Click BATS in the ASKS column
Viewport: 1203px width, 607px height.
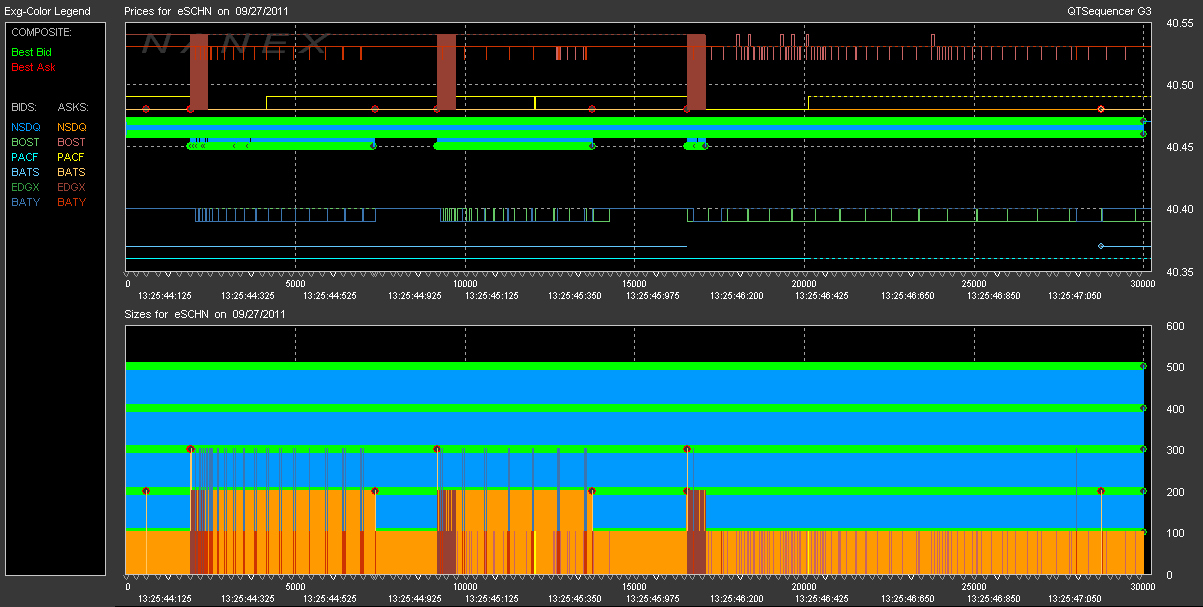[72, 172]
